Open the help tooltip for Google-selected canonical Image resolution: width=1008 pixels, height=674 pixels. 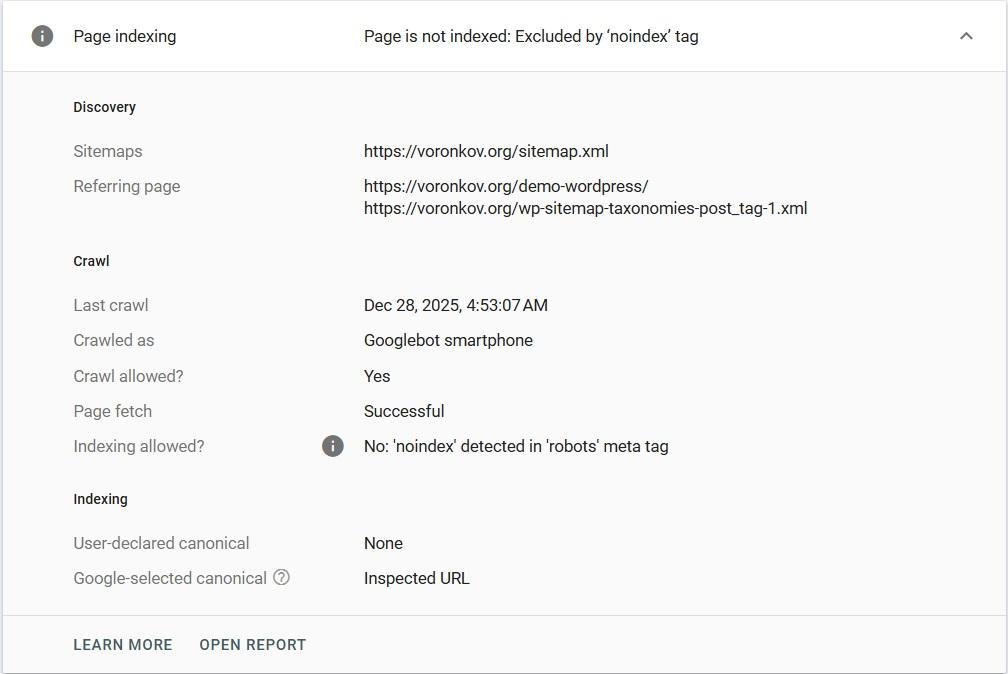(x=281, y=577)
